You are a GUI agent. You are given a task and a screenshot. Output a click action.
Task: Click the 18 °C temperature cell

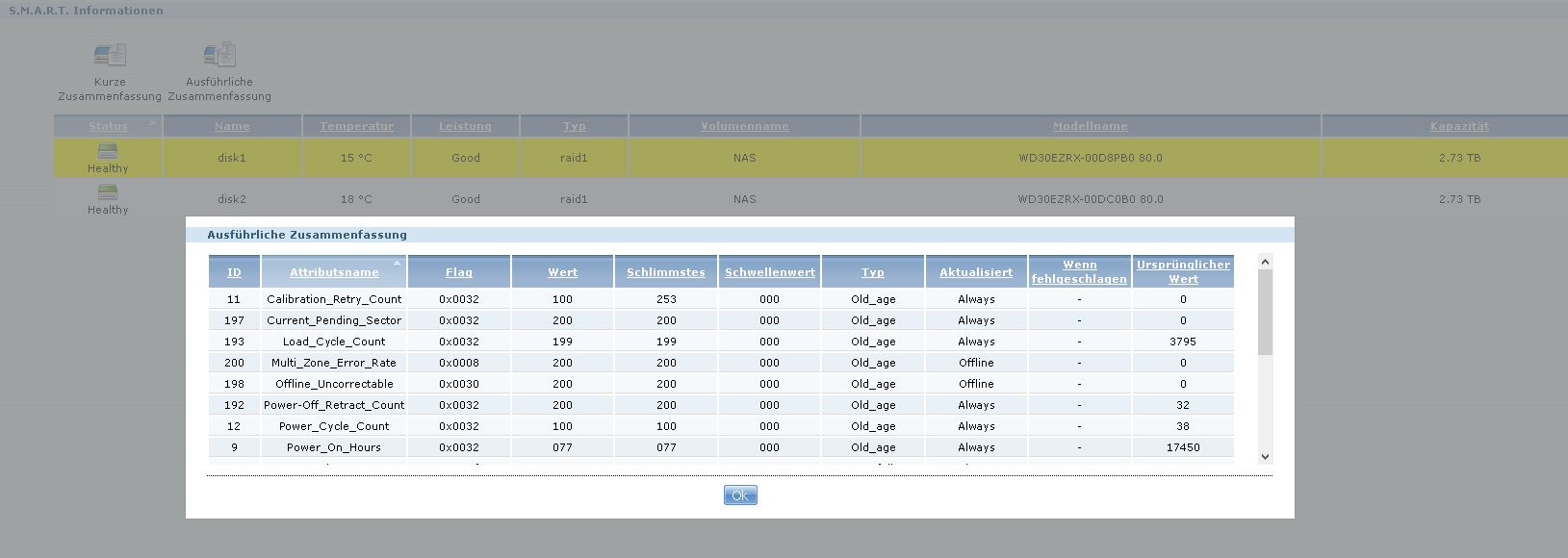tap(356, 199)
